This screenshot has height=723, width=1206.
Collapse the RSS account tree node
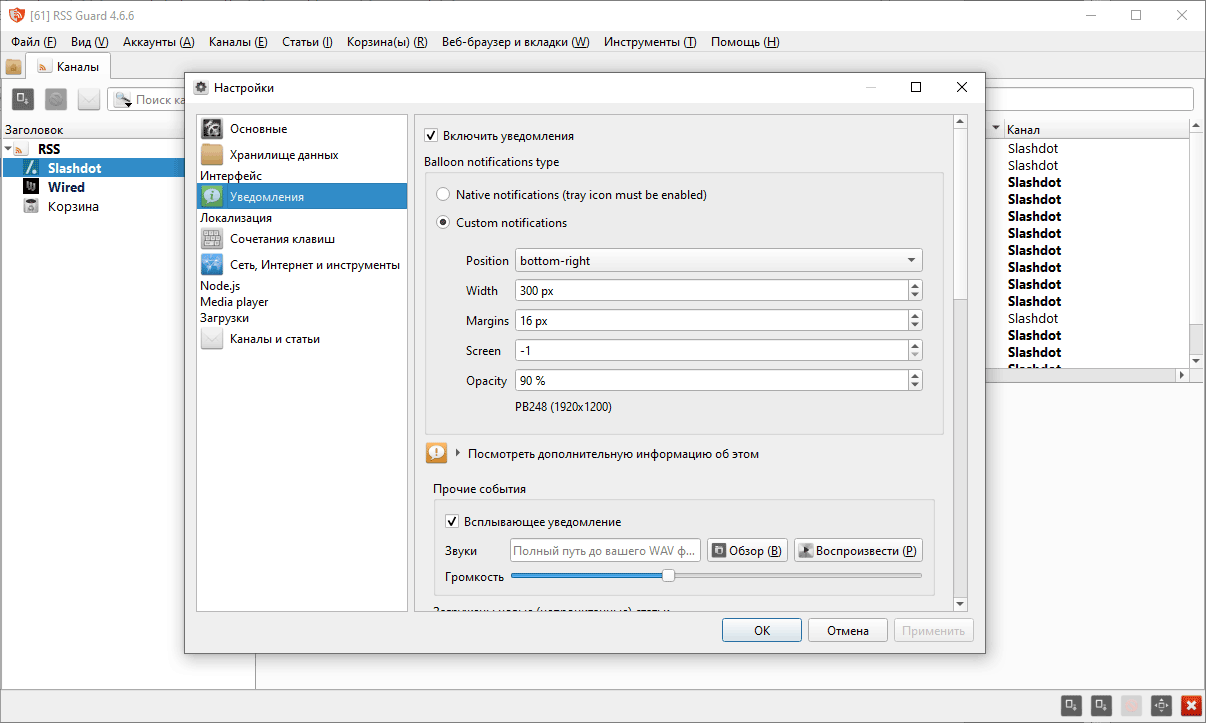pyautogui.click(x=8, y=149)
